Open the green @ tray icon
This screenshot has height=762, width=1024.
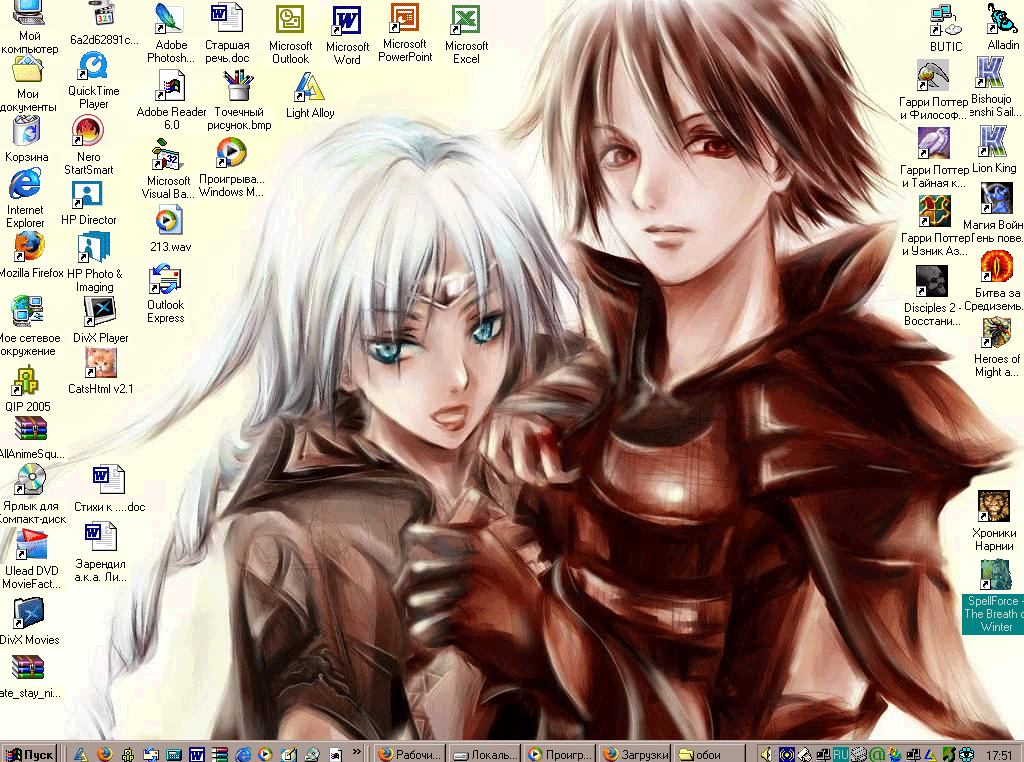pyautogui.click(x=876, y=755)
